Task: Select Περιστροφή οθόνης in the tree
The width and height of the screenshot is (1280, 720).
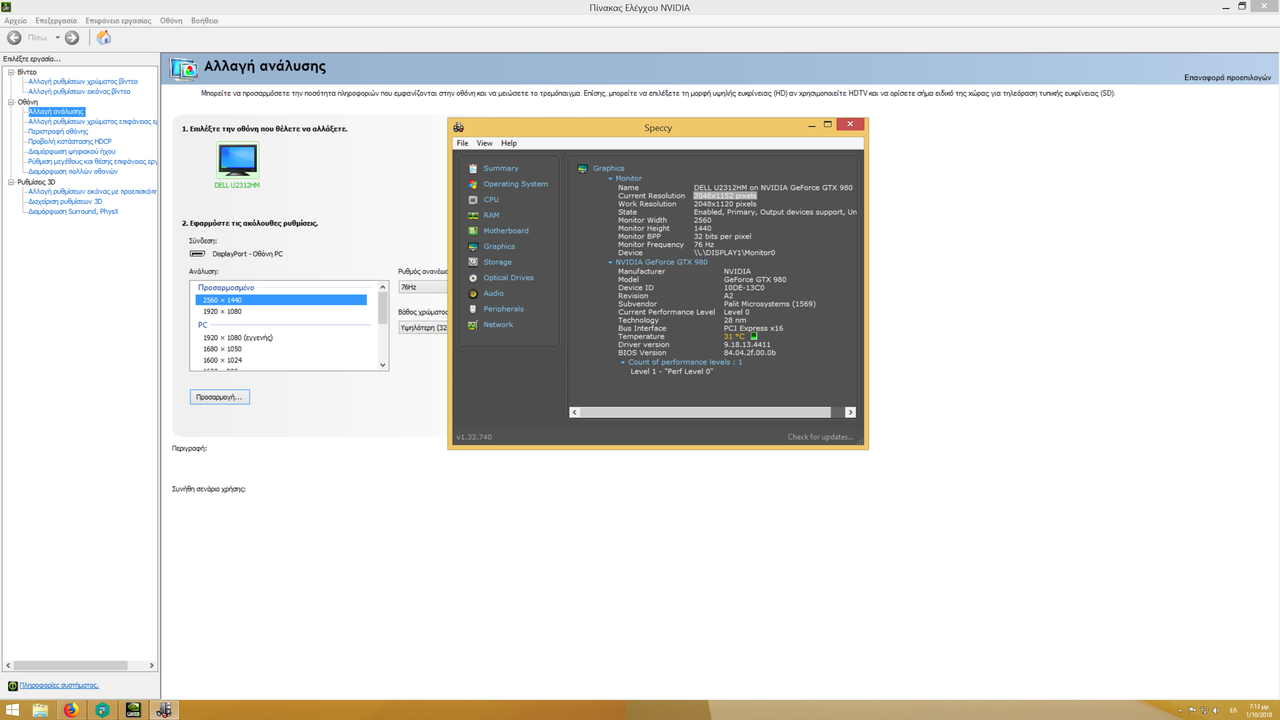Action: pos(58,131)
